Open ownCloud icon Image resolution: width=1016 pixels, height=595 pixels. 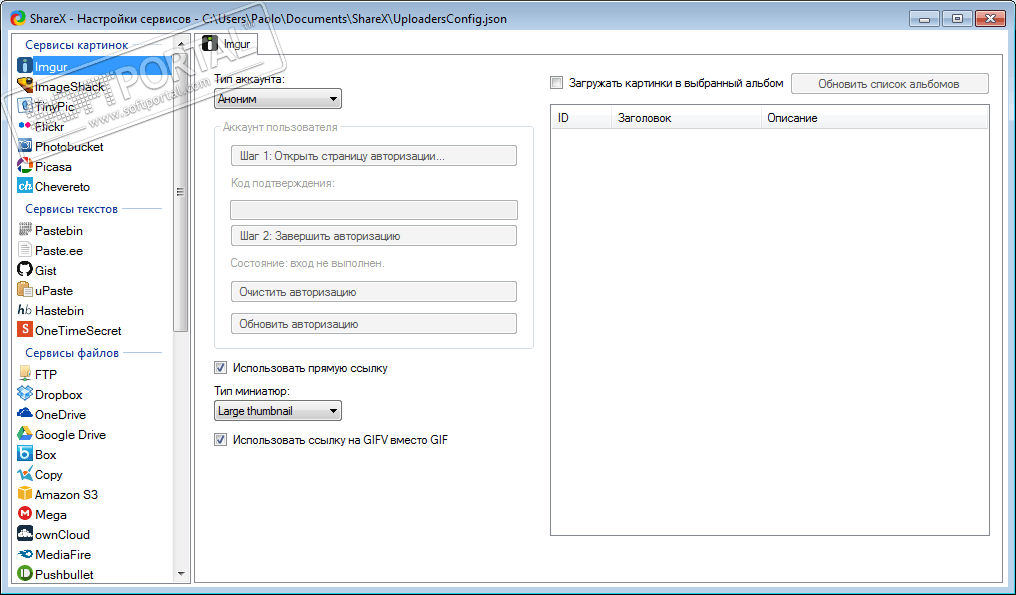tap(25, 535)
